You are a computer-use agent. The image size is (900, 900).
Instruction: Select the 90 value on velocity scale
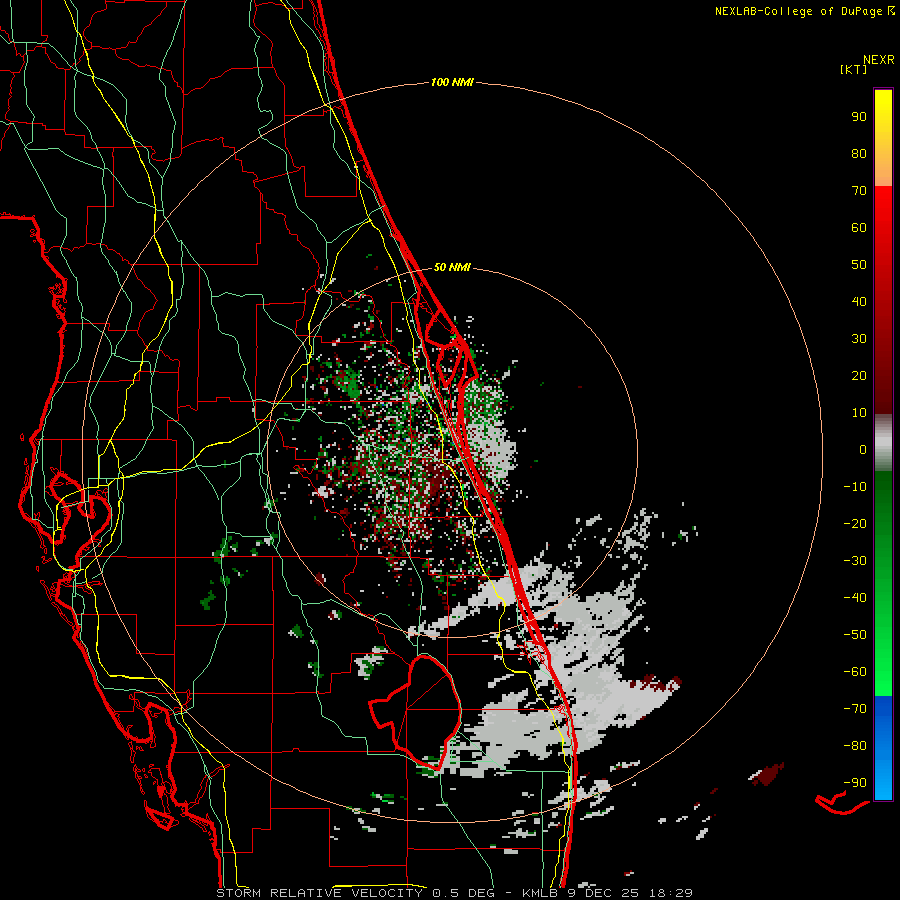859,117
